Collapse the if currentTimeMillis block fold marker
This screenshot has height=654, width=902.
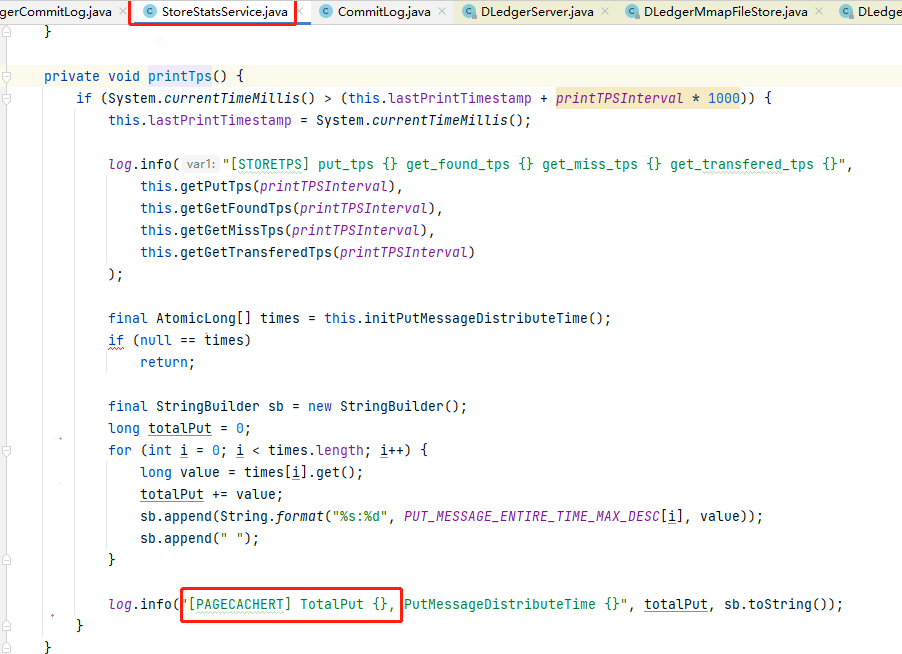(6, 98)
